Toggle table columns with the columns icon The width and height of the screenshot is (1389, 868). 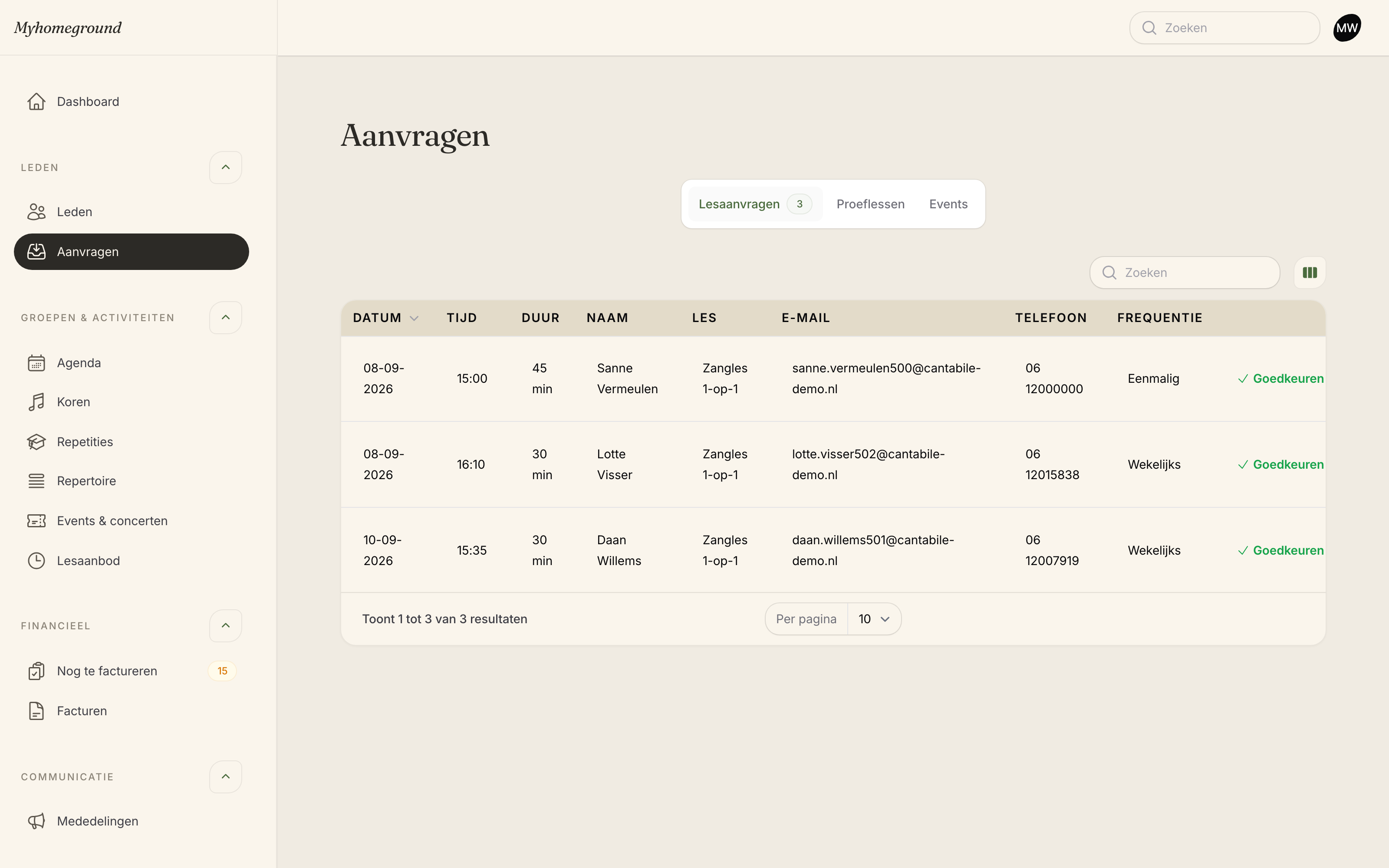click(x=1310, y=273)
